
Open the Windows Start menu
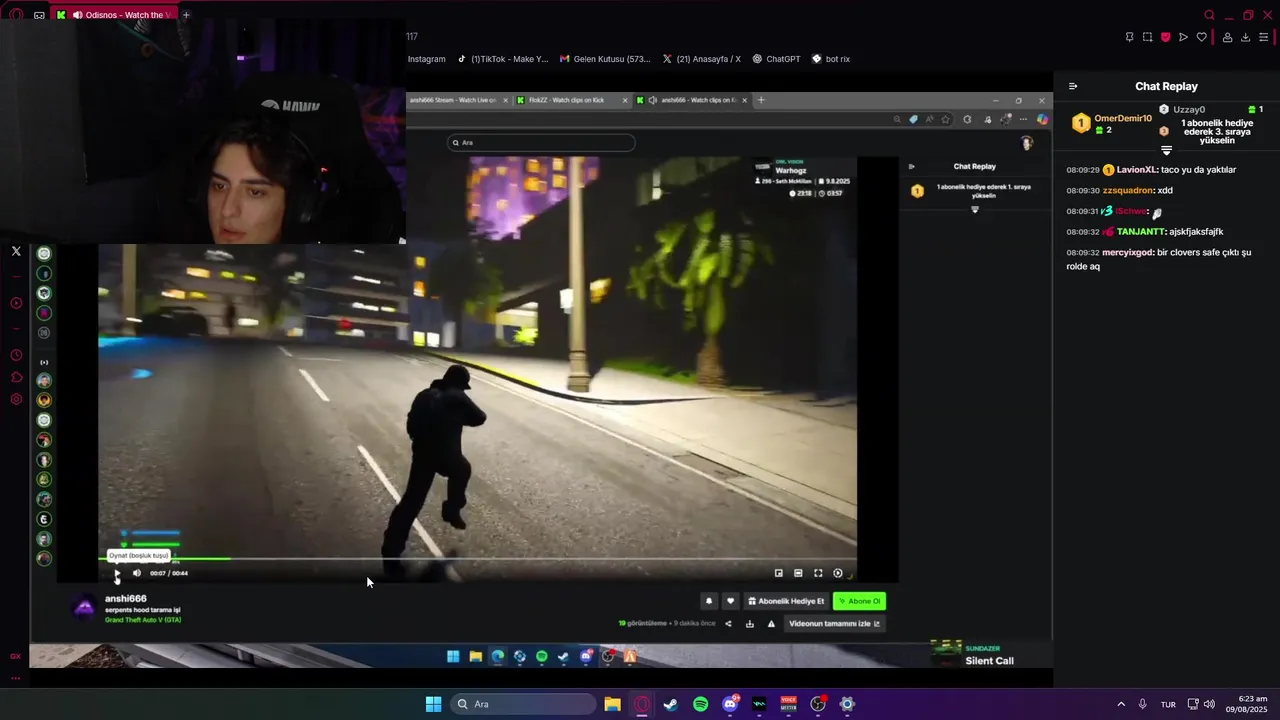tap(433, 704)
